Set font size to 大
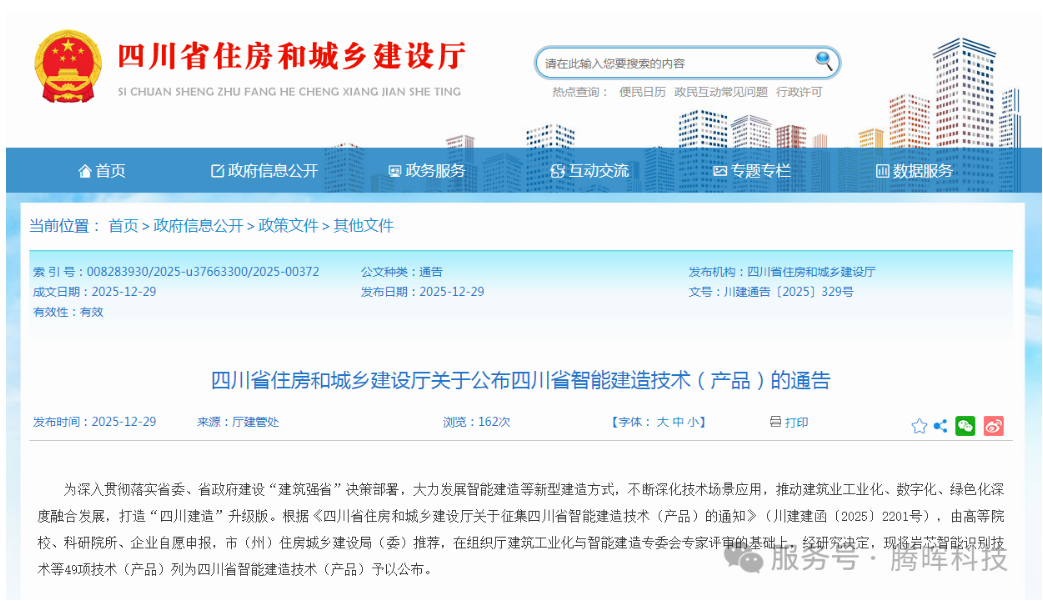The width and height of the screenshot is (1043, 601). click(661, 422)
